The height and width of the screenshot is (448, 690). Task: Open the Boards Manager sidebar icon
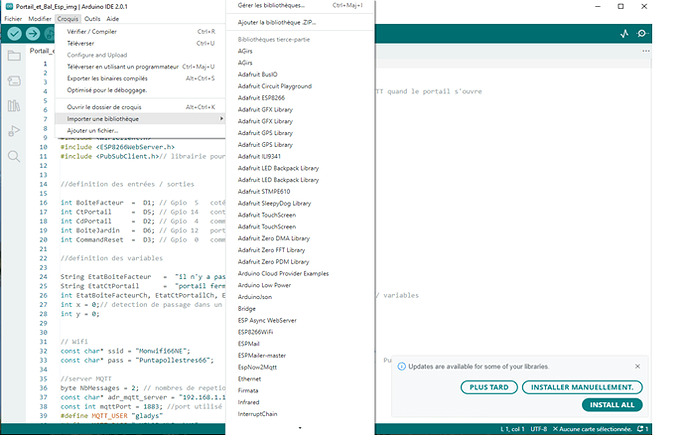click(x=15, y=81)
